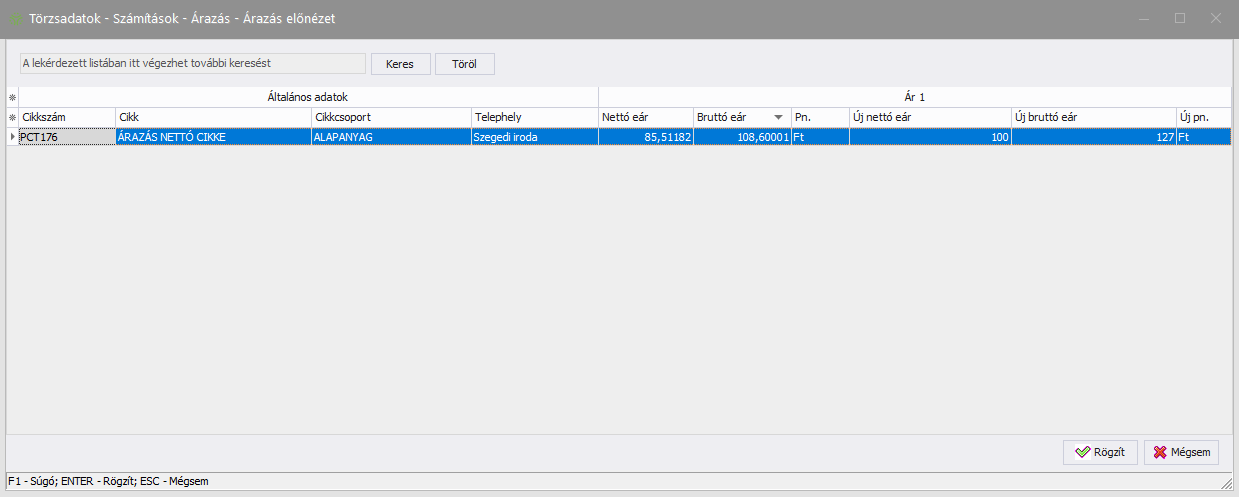Open the column chooser icon beside Cikkszám
This screenshot has height=497, width=1239.
tap(13, 117)
